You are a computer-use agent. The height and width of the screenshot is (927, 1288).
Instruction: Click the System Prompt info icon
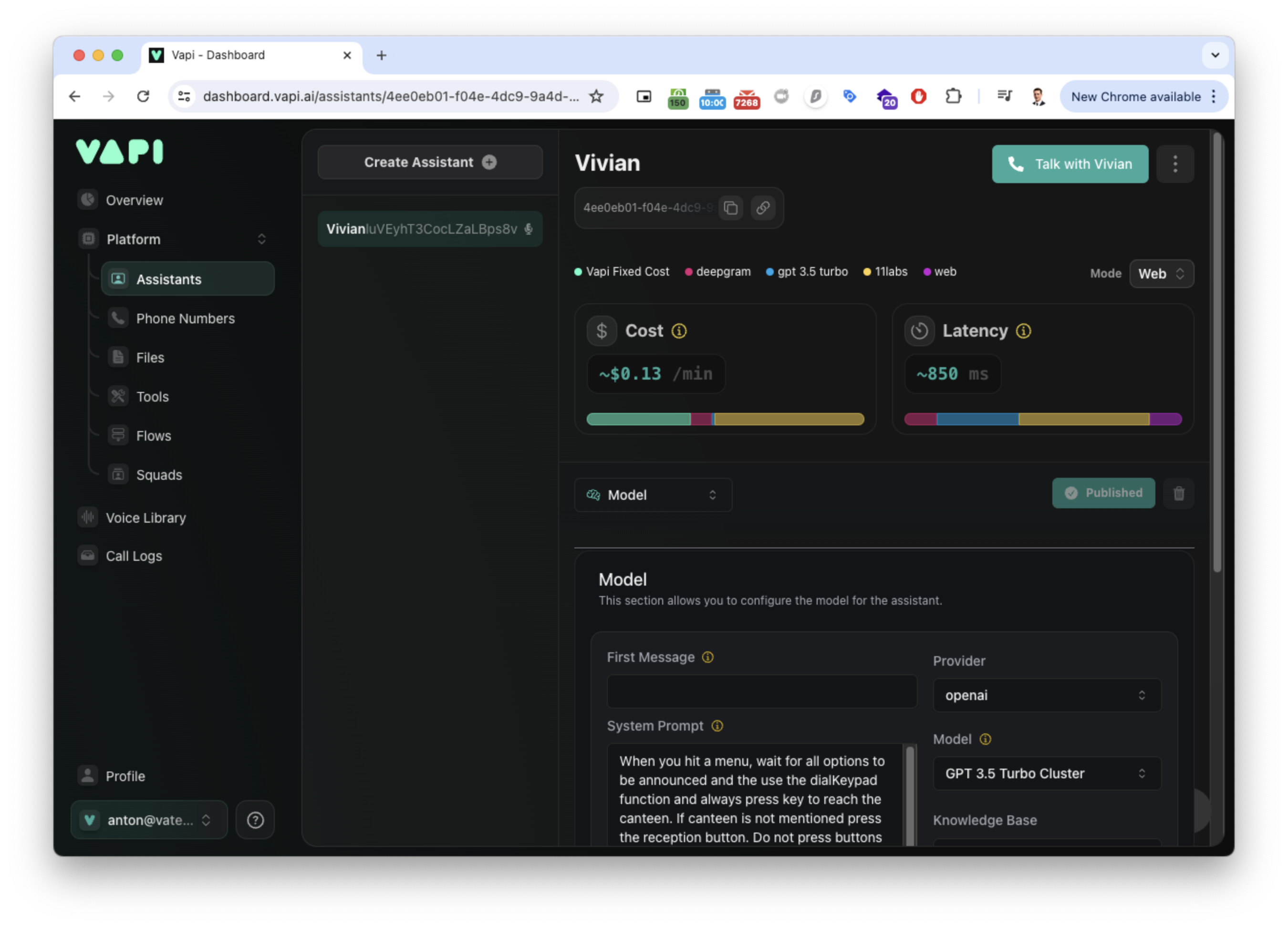[717, 726]
